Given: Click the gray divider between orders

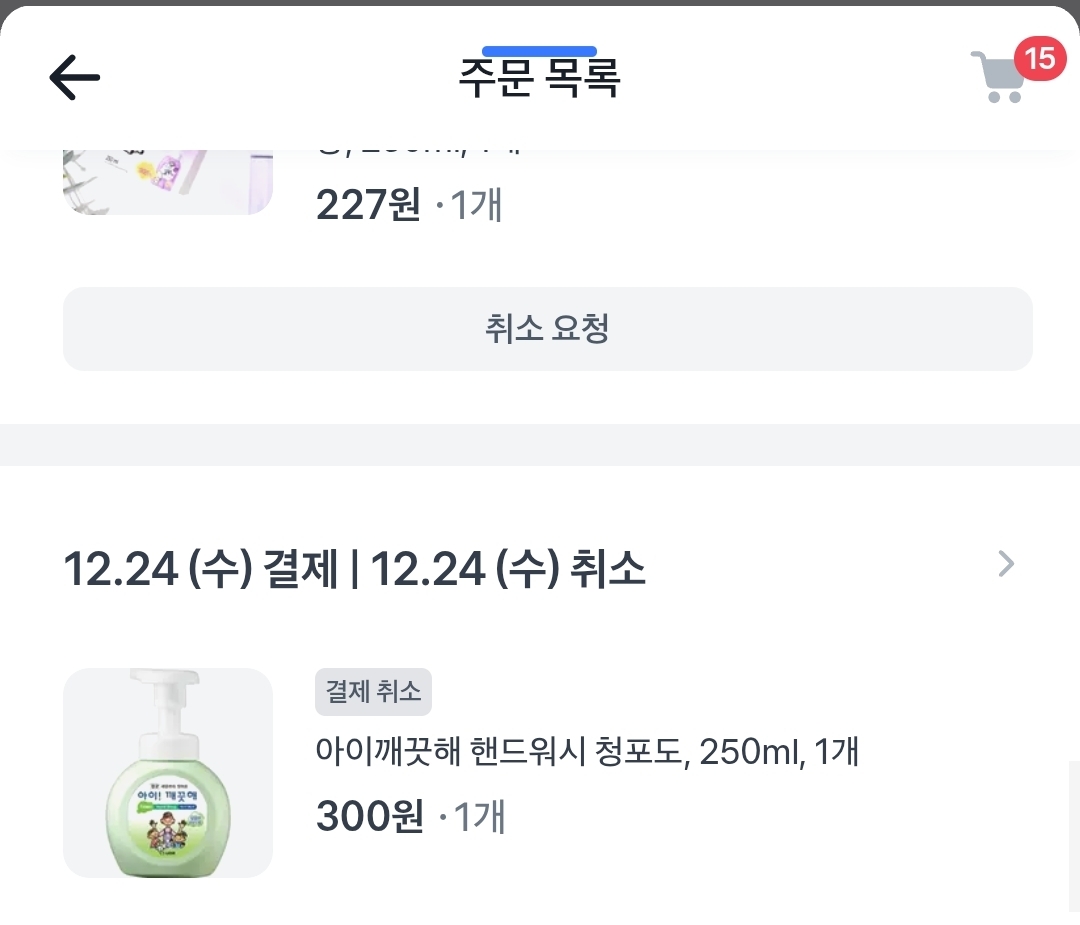Looking at the screenshot, I should tap(540, 445).
